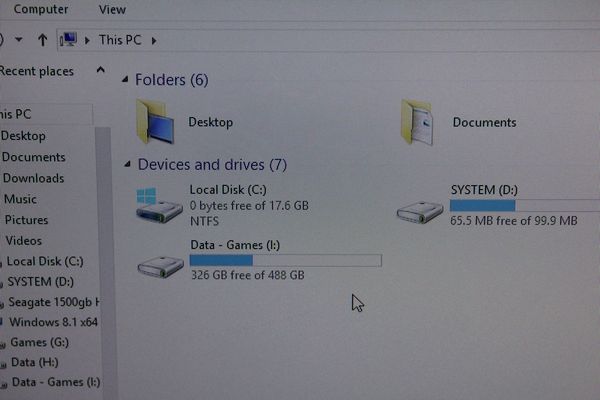
Task: Click Data - Games (I:) usage bar
Action: click(285, 260)
